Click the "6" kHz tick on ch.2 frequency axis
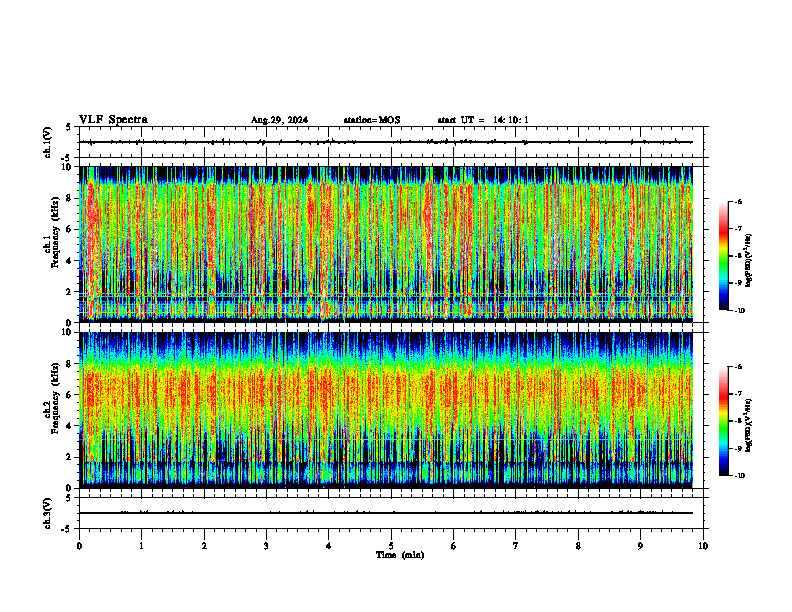Image resolution: width=792 pixels, height=612 pixels. (x=69, y=395)
